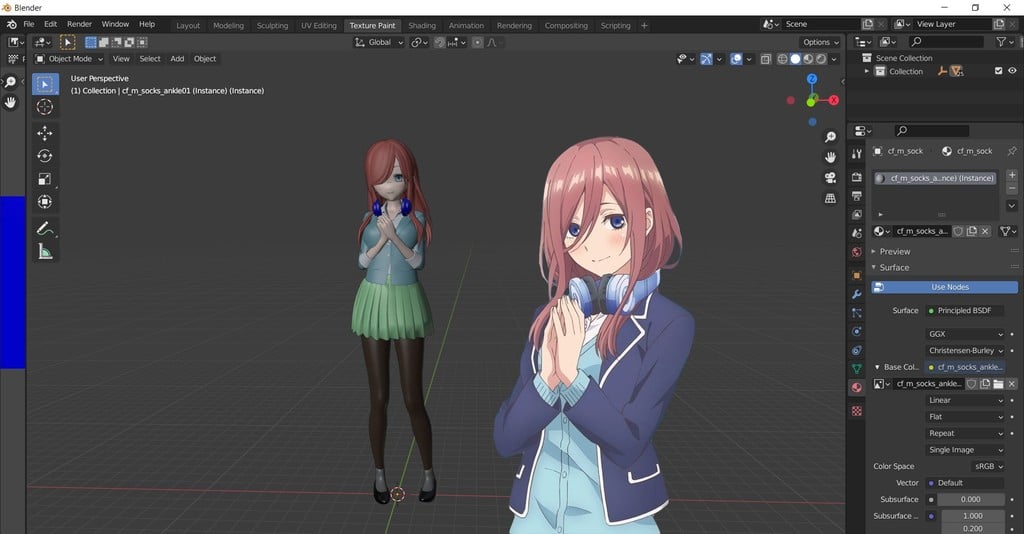
Task: Toggle viewport overlays display
Action: [736, 59]
